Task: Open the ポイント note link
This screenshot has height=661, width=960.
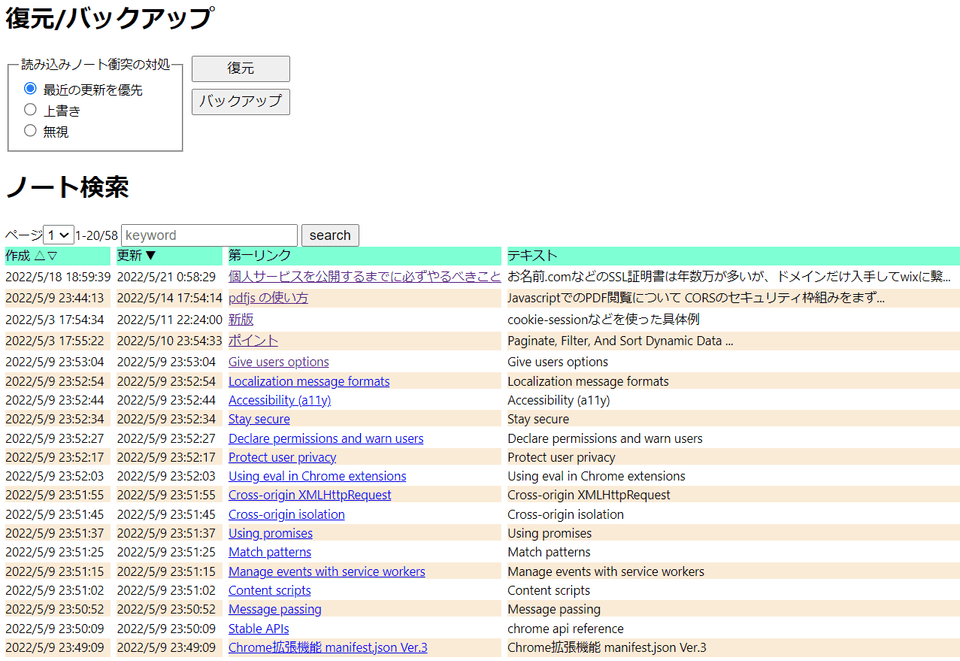Action: [x=253, y=341]
